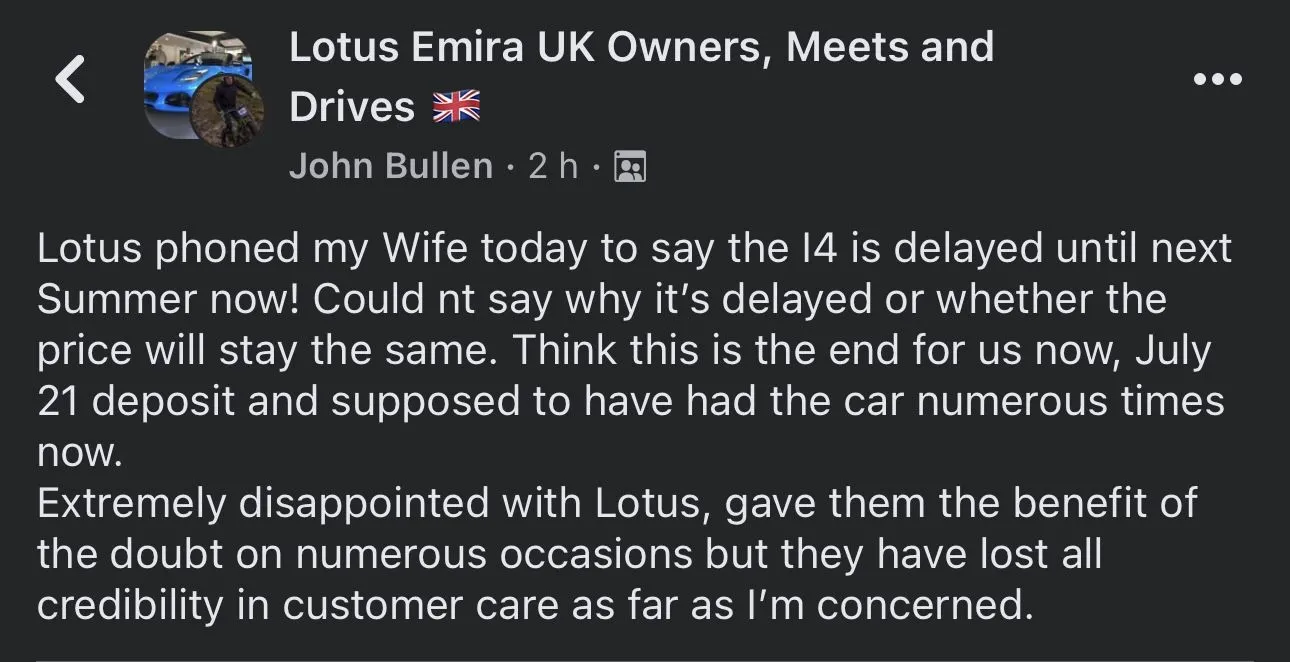Click "21 deposit" in the post text
1290x662 pixels.
click(x=136, y=401)
